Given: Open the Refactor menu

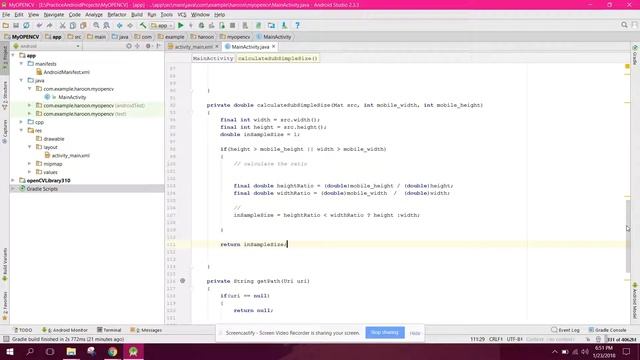Looking at the screenshot, I should (117, 15).
